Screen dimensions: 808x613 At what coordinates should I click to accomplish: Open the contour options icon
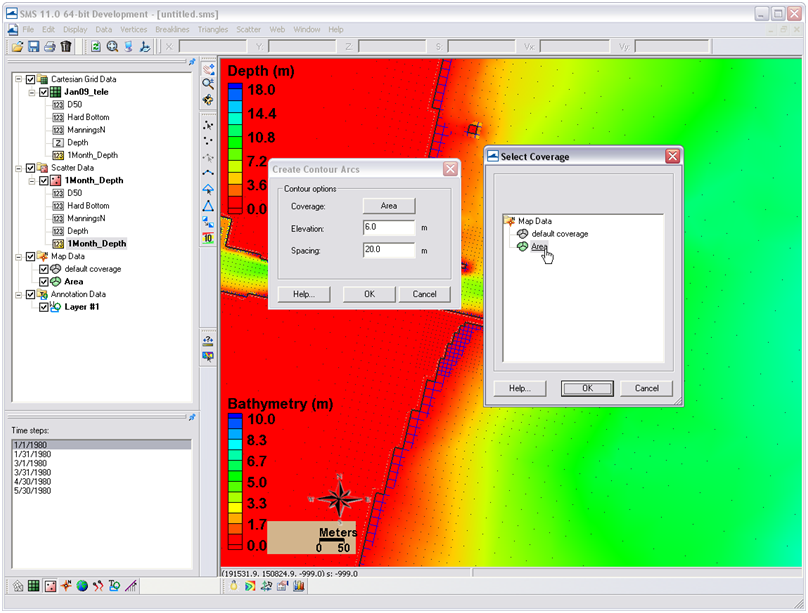click(249, 586)
